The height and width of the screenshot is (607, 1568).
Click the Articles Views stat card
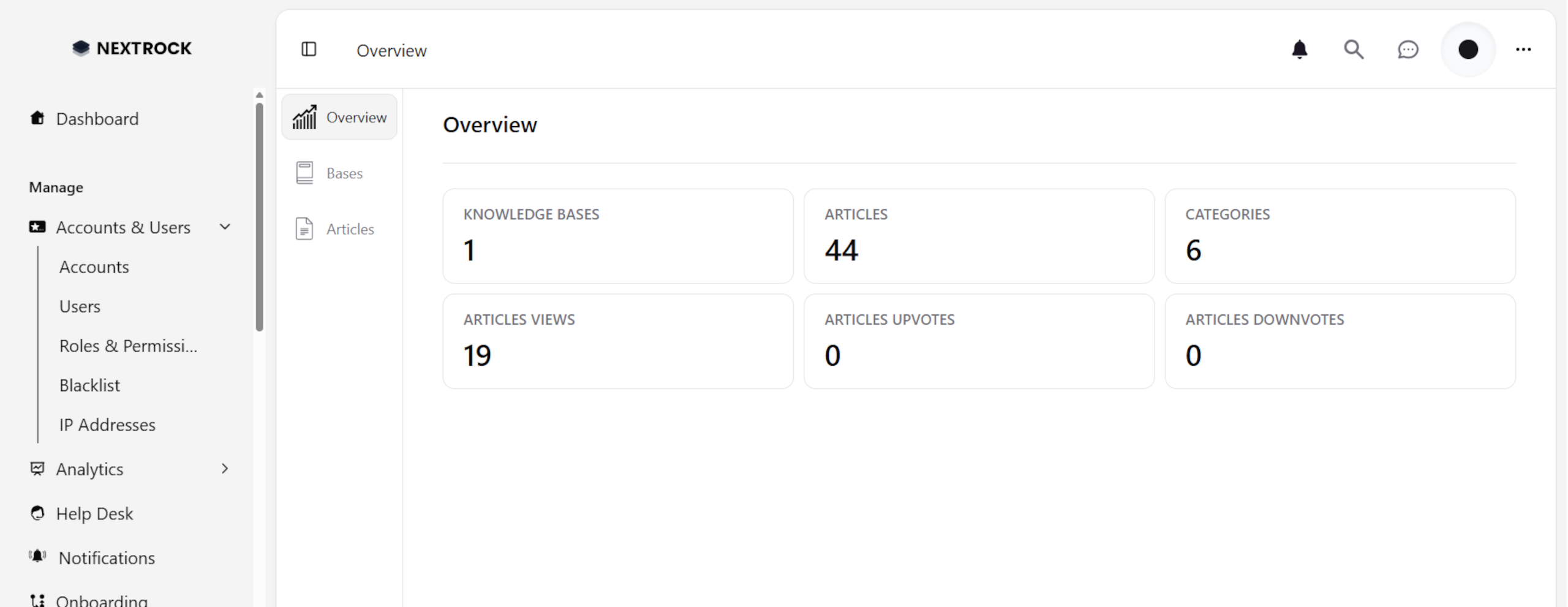coord(617,341)
